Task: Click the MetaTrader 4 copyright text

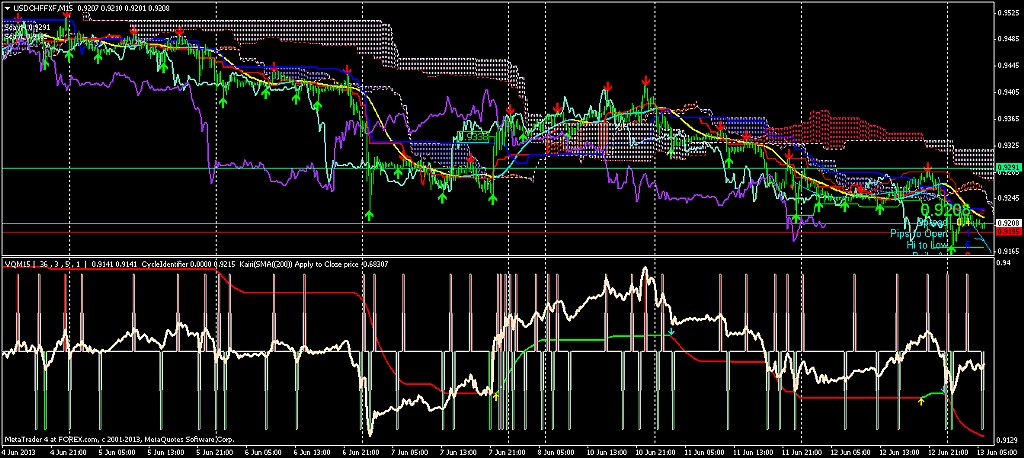Action: pos(120,439)
